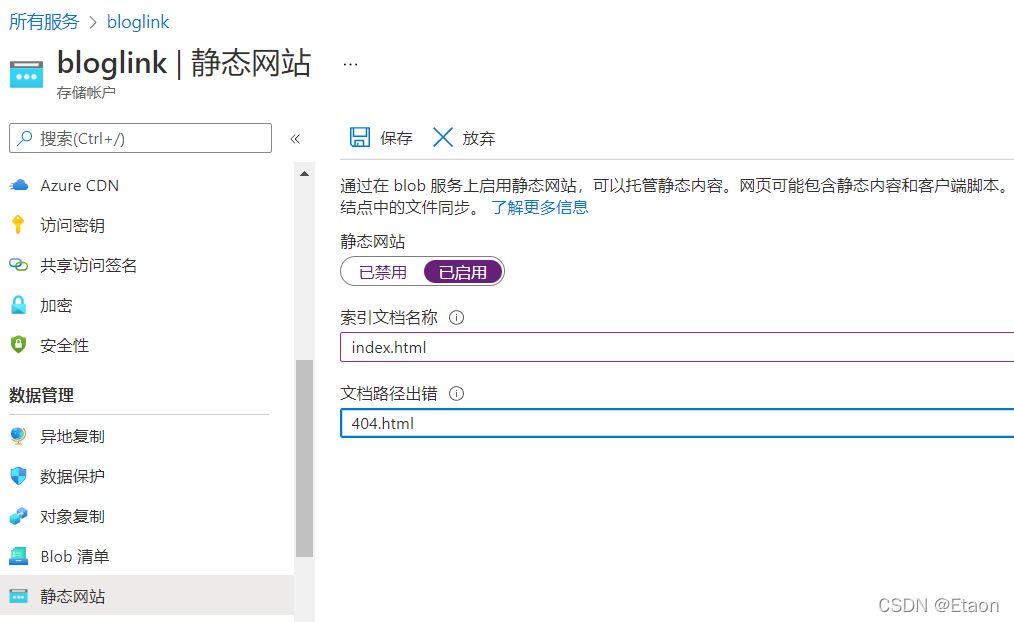Open 安全性 menu item
This screenshot has height=622, width=1014.
point(147,345)
